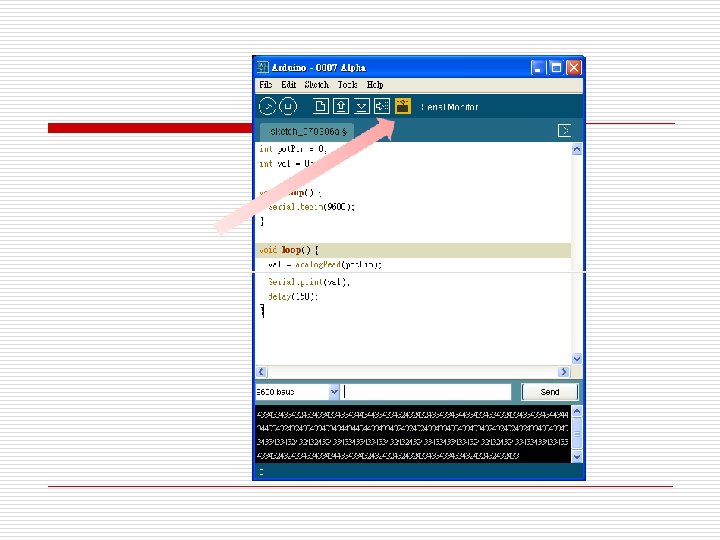This screenshot has width=720, height=540.
Task: Click the 'int potPin = 0;' line
Action: pyautogui.click(x=293, y=149)
